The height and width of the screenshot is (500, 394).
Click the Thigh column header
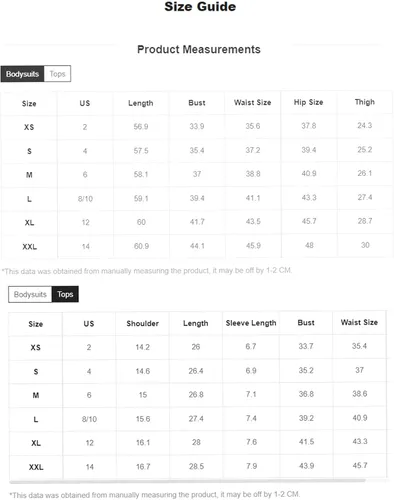(365, 102)
